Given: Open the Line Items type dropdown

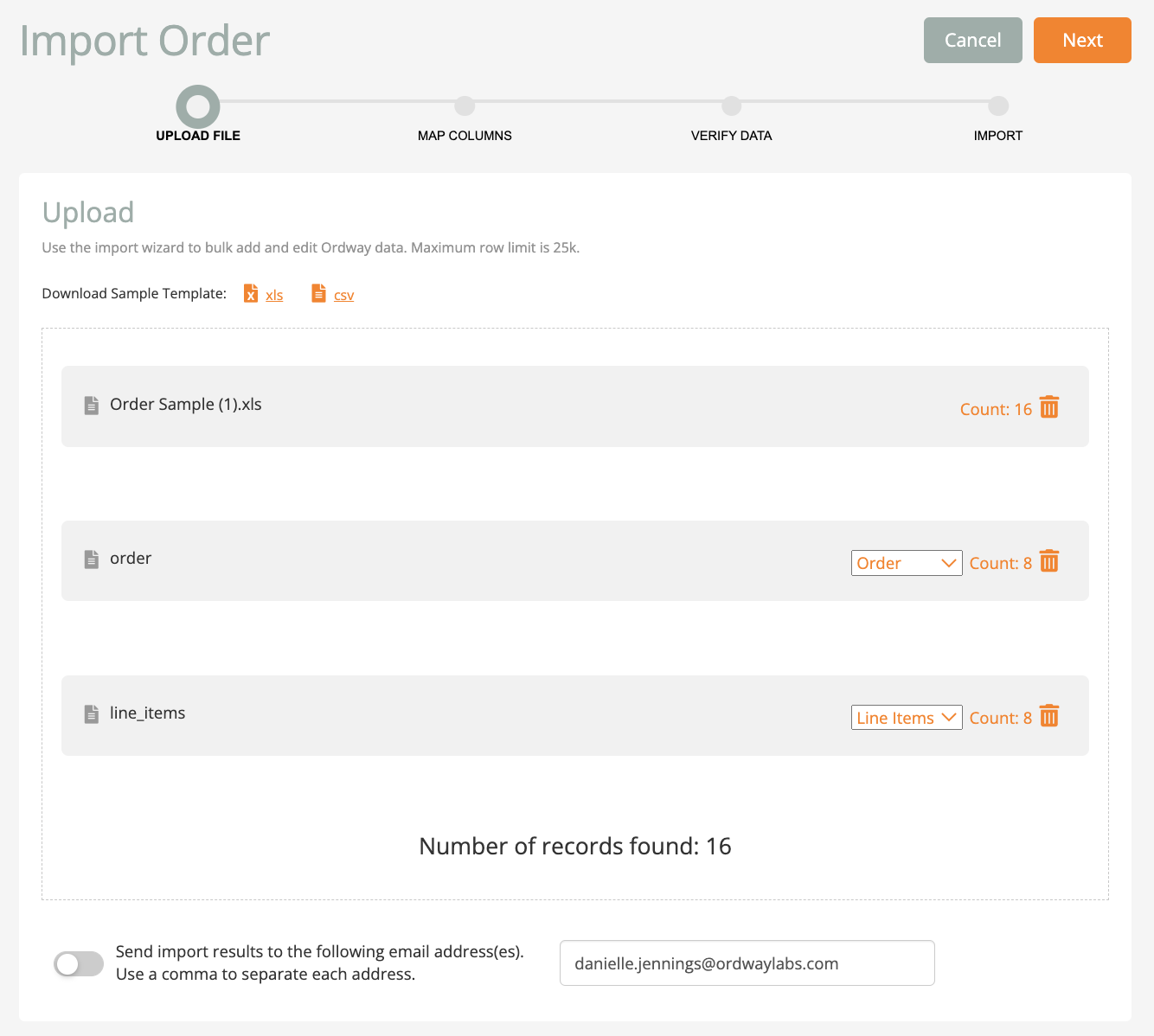Looking at the screenshot, I should (907, 718).
